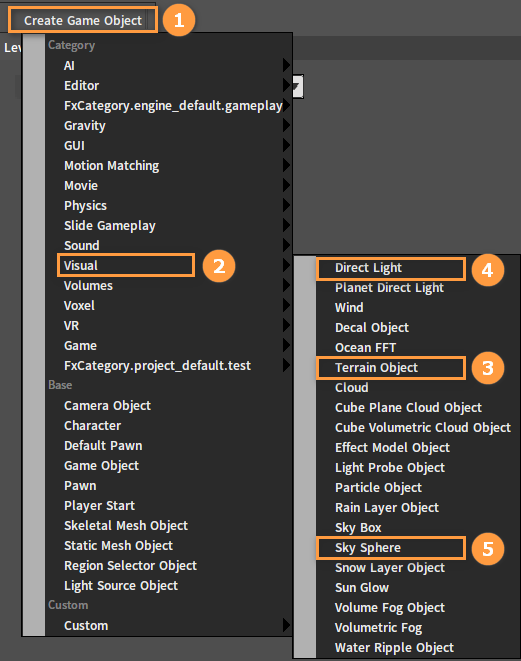Choose Static Mesh Object
Image resolution: width=521 pixels, height=661 pixels.
tap(118, 545)
